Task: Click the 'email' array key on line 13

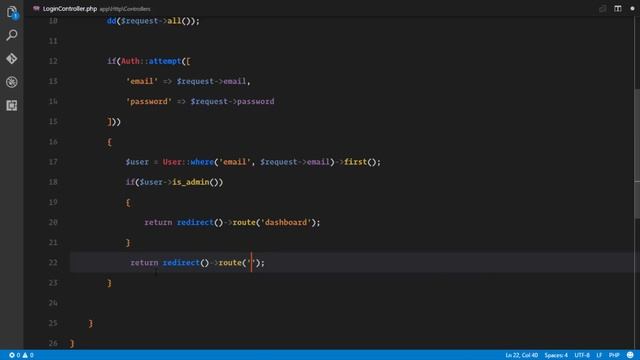Action: pos(142,81)
